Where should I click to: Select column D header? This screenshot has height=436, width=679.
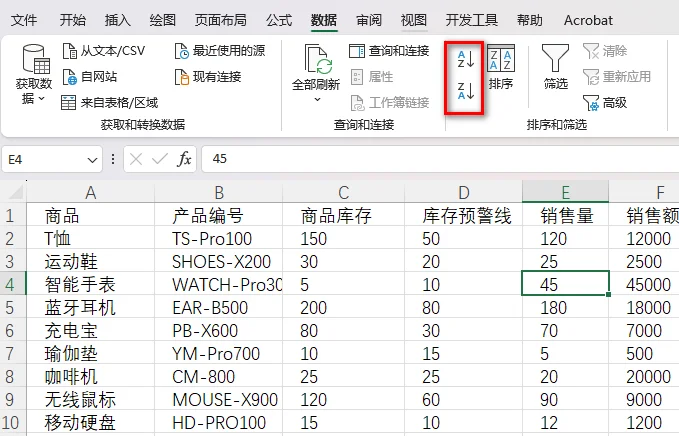point(463,192)
